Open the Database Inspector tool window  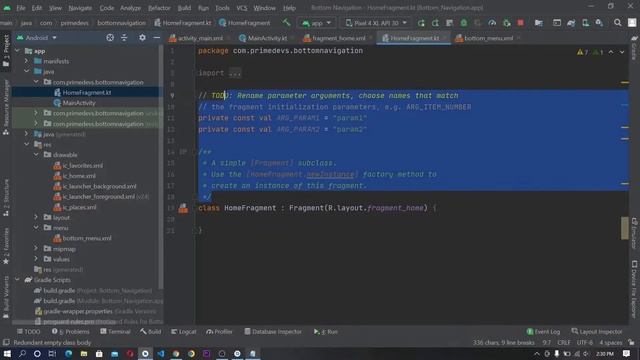[273, 331]
